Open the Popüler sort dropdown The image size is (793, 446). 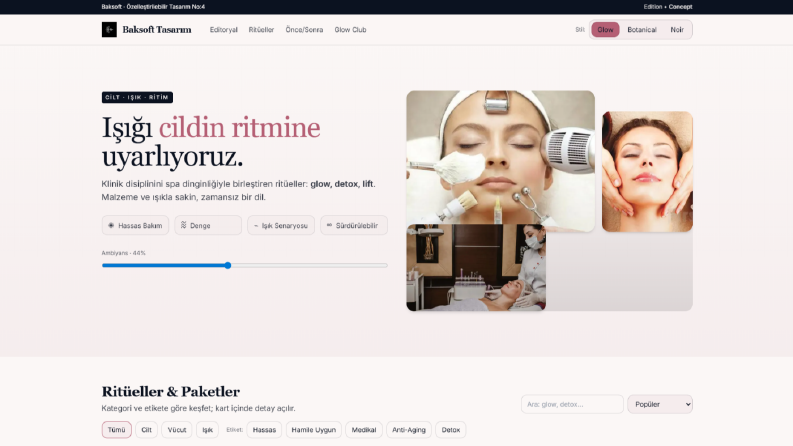660,405
